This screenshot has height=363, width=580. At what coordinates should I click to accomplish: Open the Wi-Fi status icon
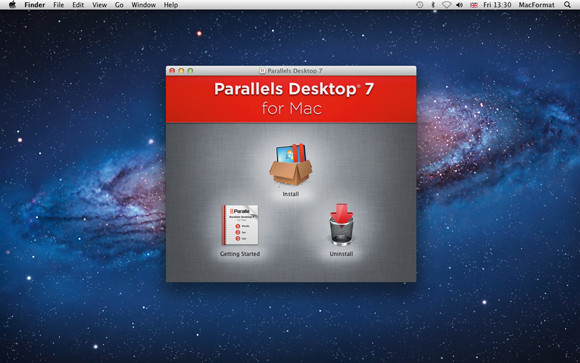[x=446, y=5]
